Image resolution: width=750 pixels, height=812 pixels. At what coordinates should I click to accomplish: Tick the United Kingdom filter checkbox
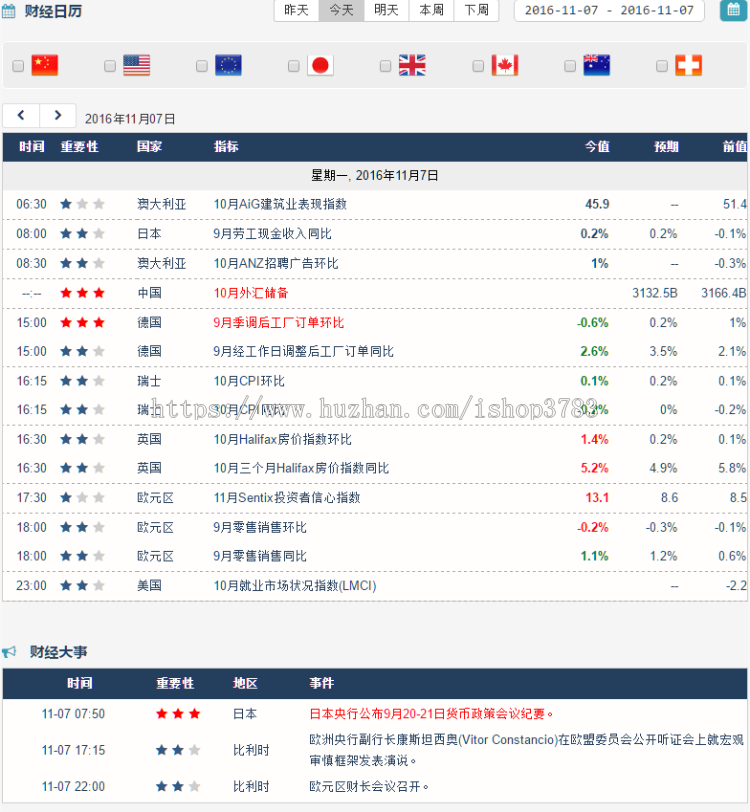click(x=385, y=66)
